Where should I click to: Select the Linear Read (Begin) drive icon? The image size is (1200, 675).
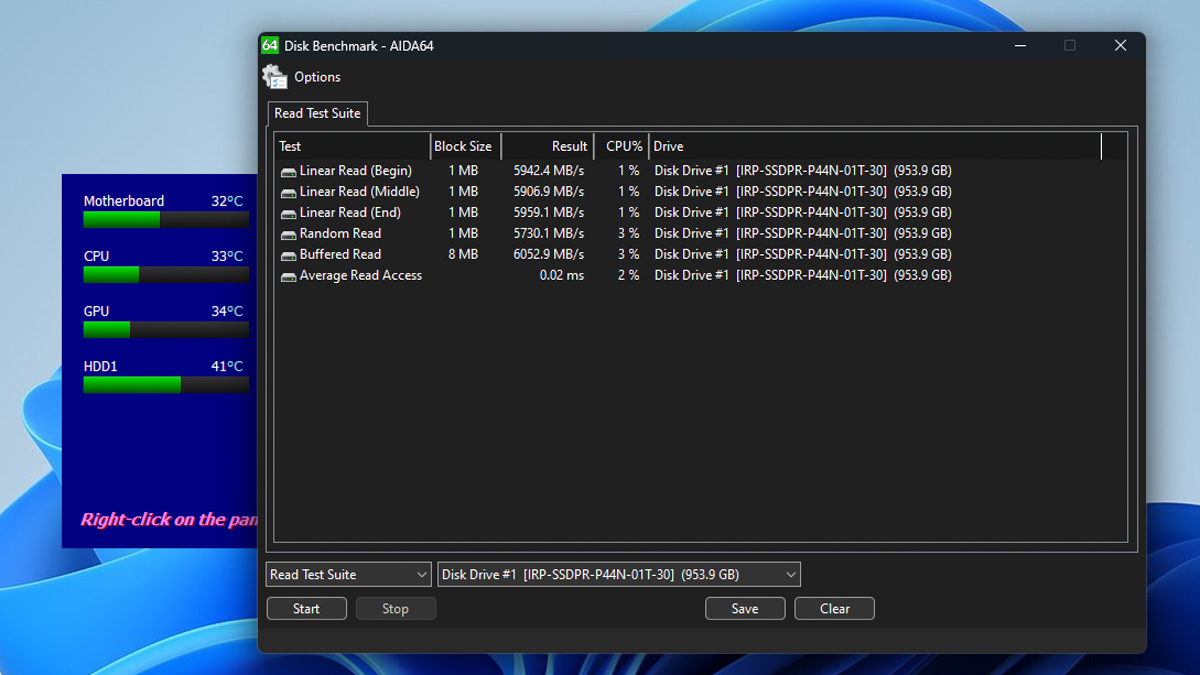pos(288,172)
